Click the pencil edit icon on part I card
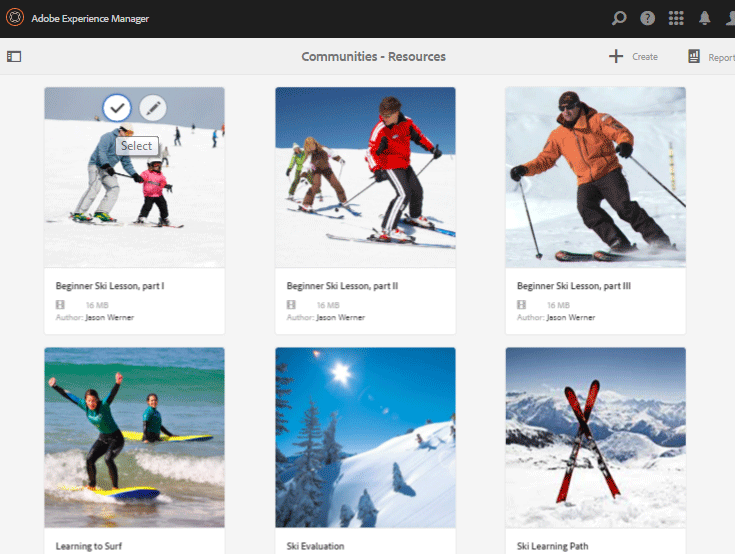 tap(153, 108)
